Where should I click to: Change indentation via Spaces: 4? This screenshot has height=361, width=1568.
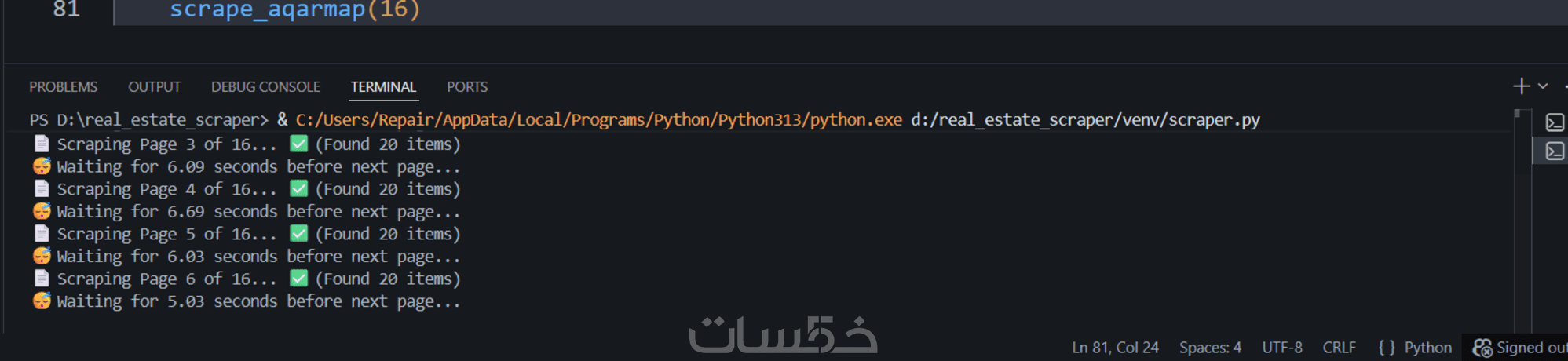[1210, 348]
